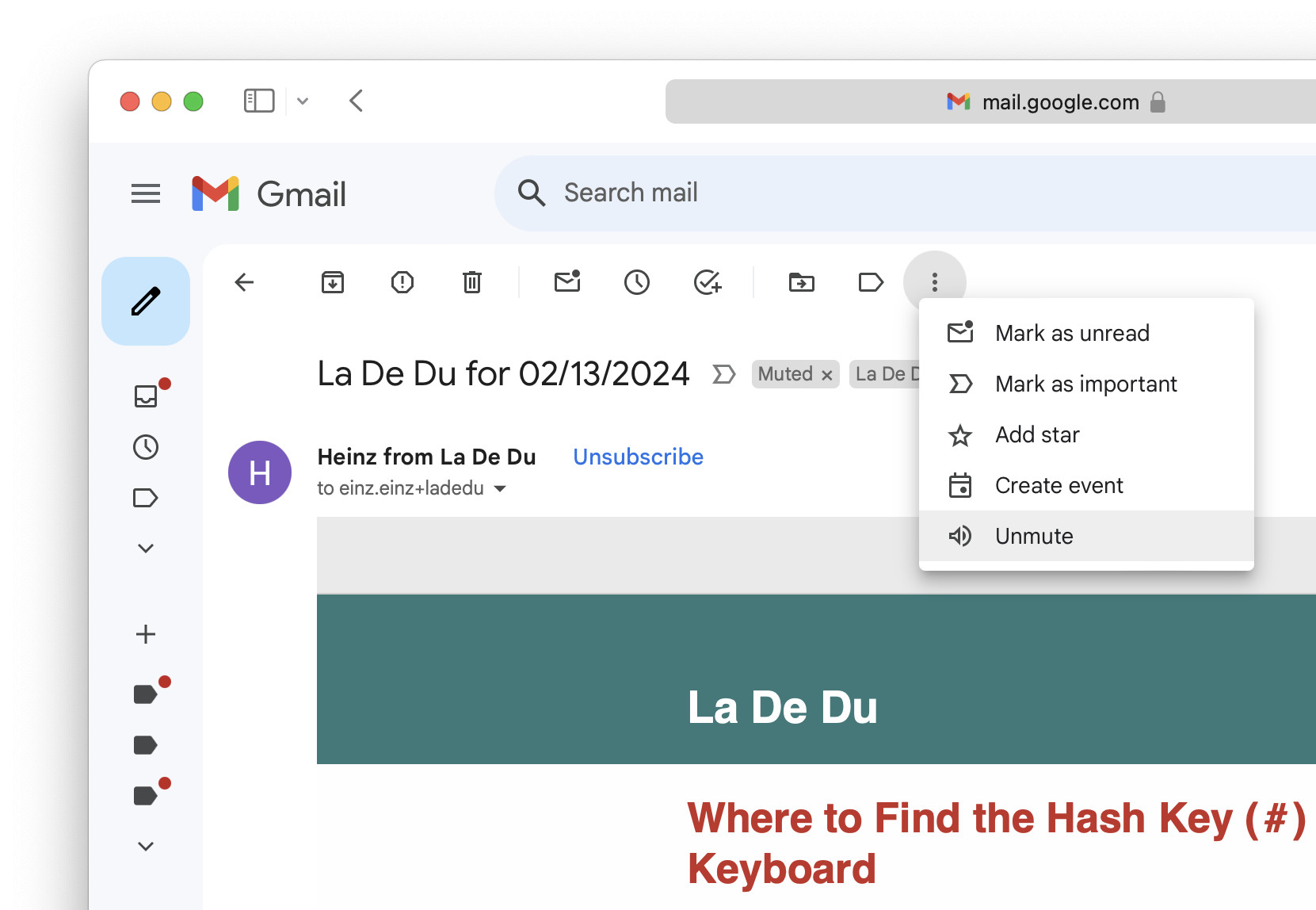The image size is (1316, 910).
Task: Add this email to Tasks
Action: click(x=708, y=282)
